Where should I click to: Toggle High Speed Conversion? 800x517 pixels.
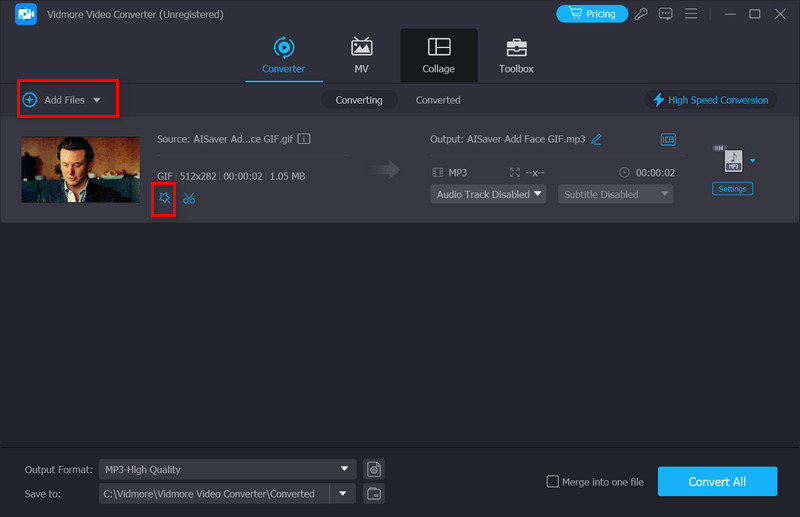pos(710,100)
